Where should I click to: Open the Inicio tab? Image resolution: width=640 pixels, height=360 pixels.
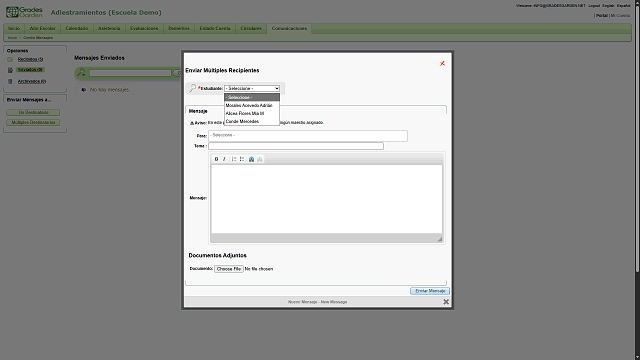click(14, 29)
